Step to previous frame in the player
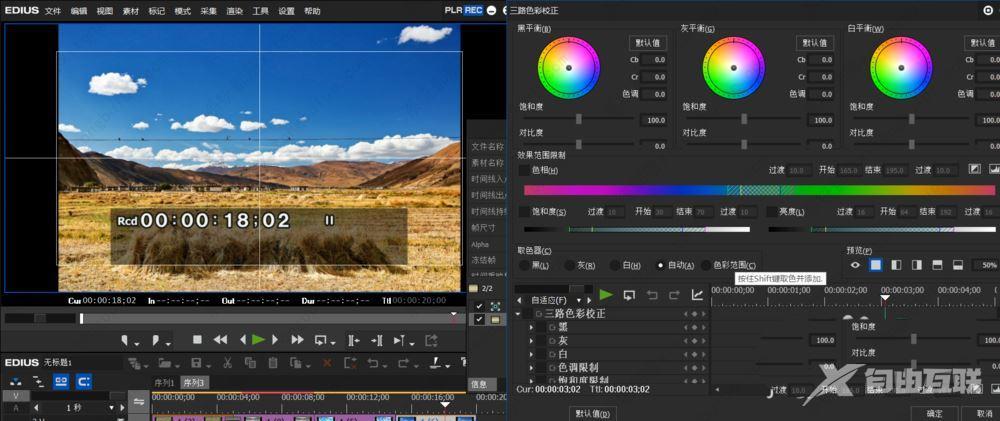 (x=243, y=340)
